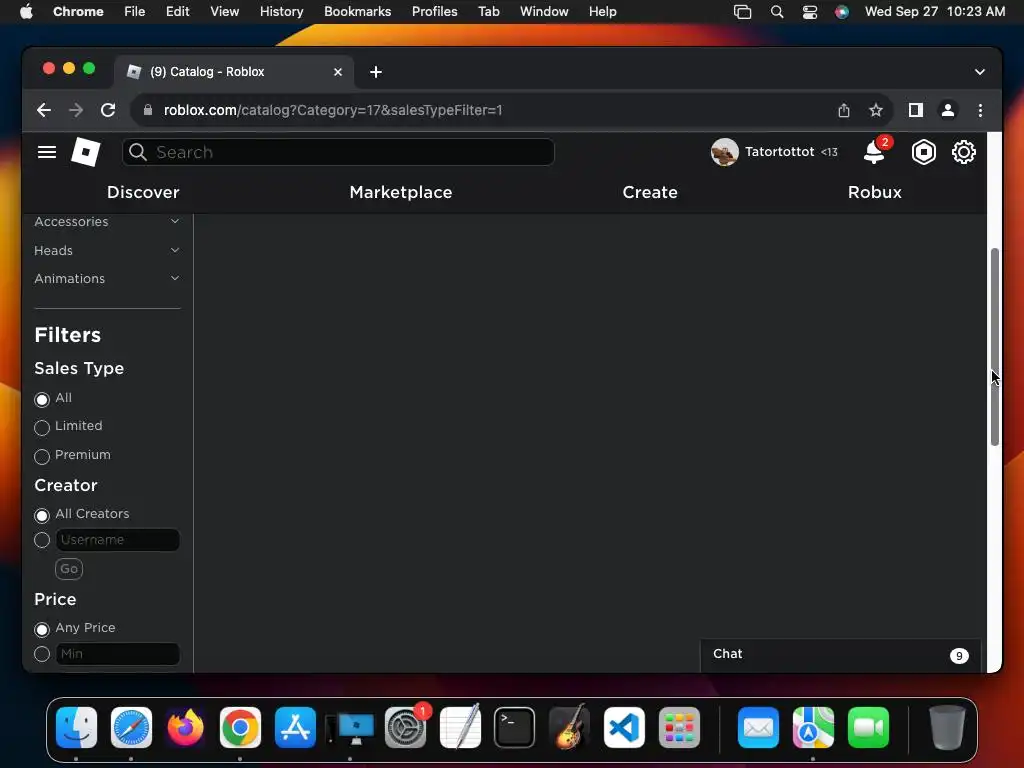Click the Go button under Creator
The height and width of the screenshot is (768, 1024).
tap(69, 569)
